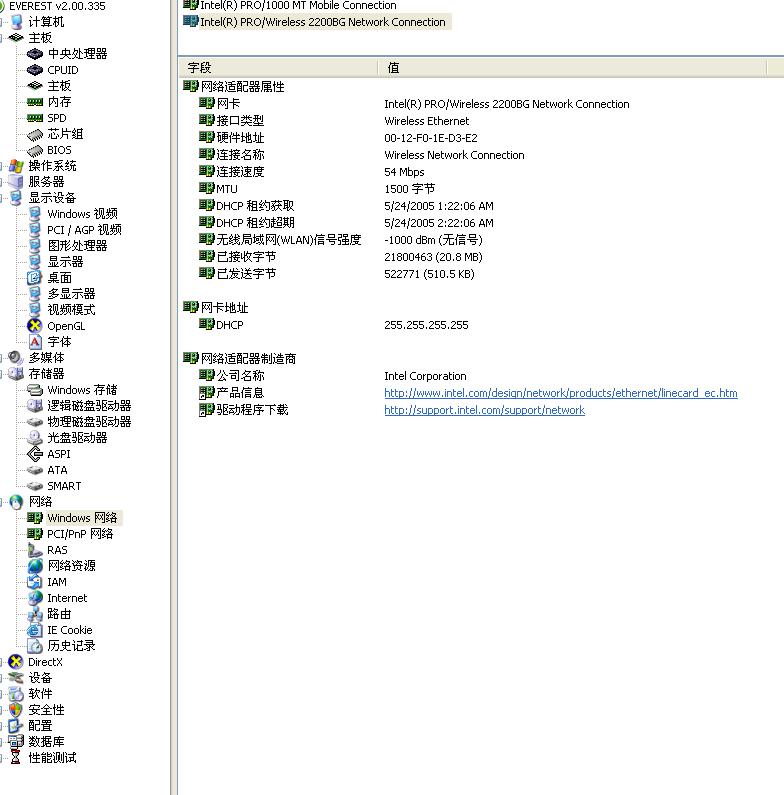Open the 驱动程序下载 support.intel.com link

(484, 410)
